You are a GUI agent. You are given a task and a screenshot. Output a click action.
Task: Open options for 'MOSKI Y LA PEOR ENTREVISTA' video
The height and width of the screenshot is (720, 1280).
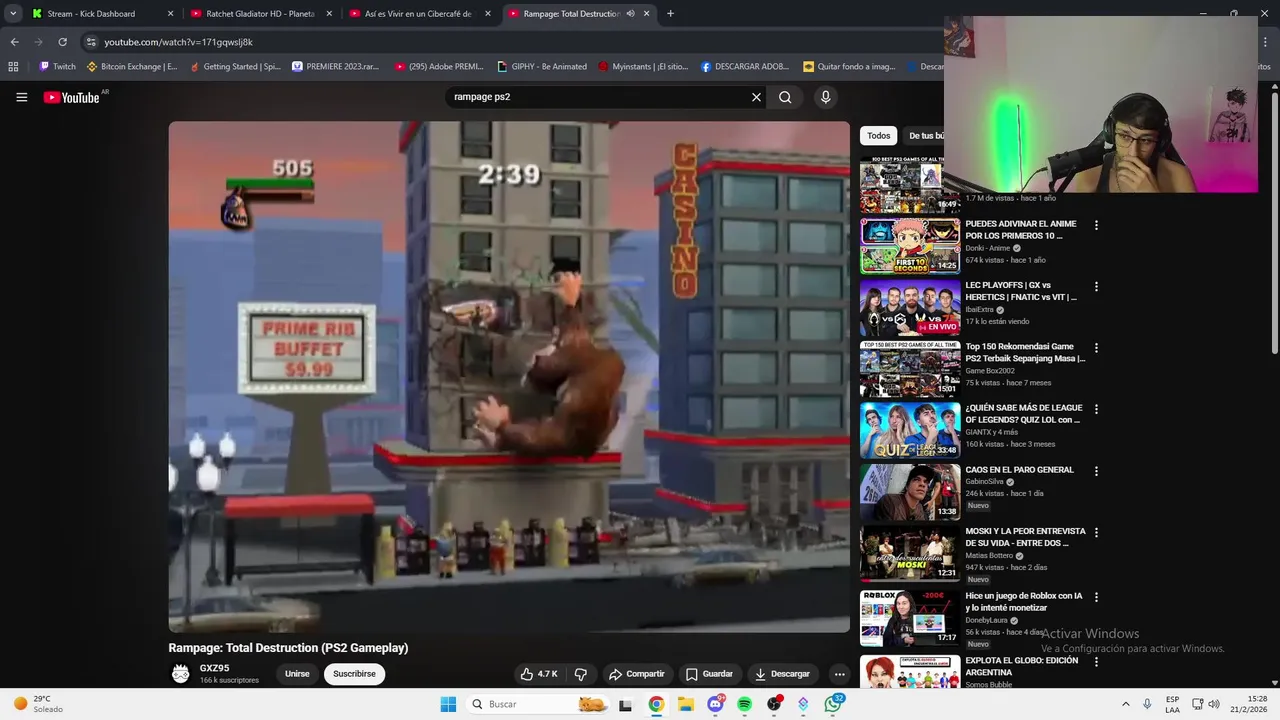1096,532
